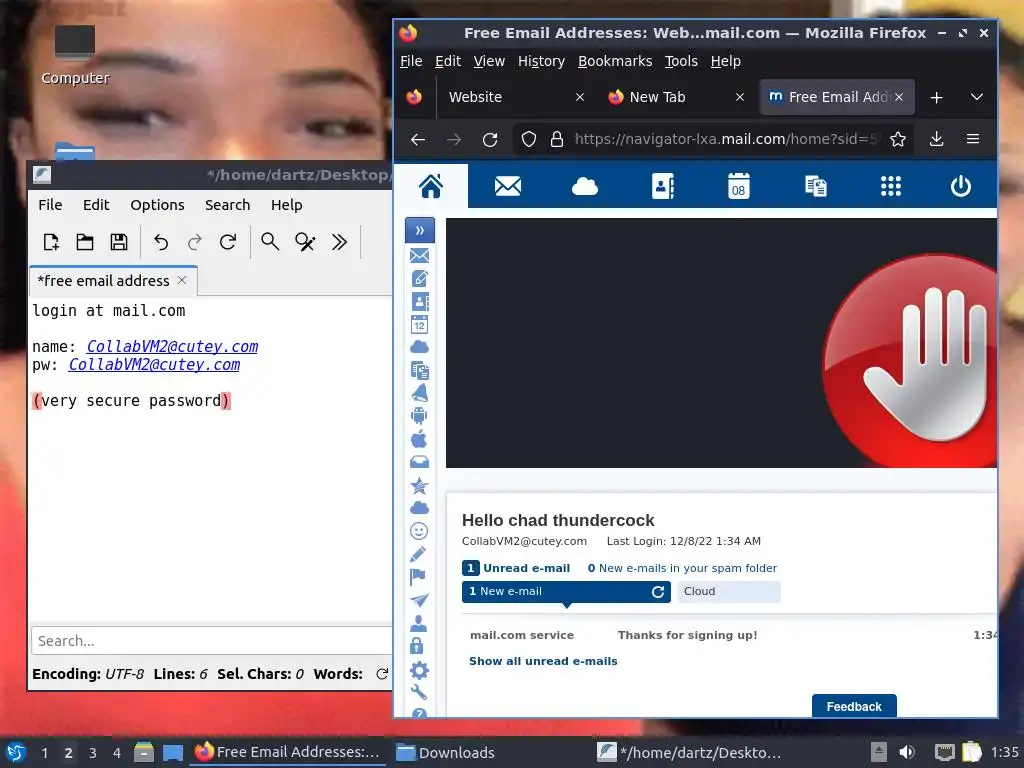The height and width of the screenshot is (768, 1024).
Task: Open Firefox History menu
Action: pyautogui.click(x=541, y=61)
